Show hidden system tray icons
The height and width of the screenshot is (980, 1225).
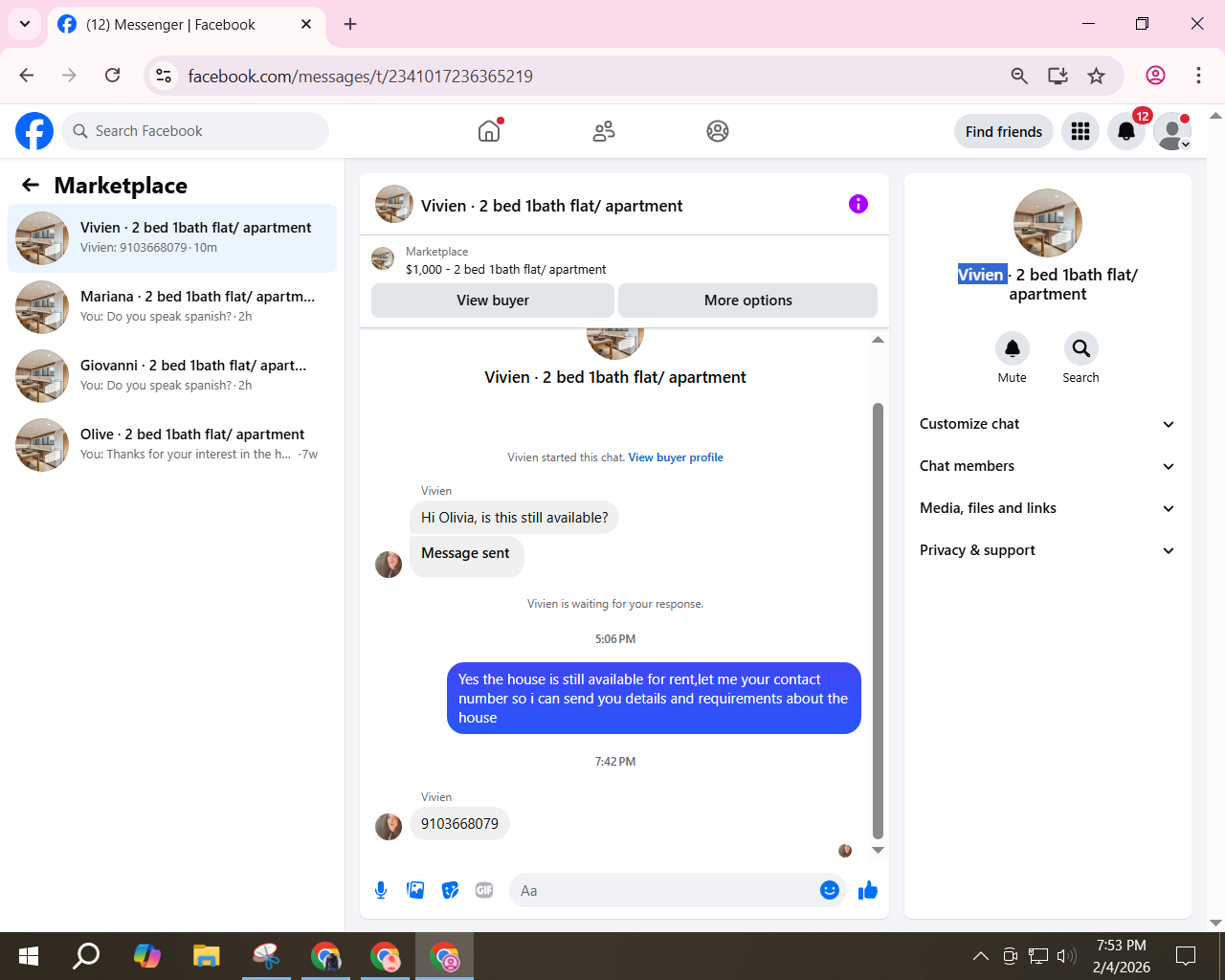click(x=981, y=956)
